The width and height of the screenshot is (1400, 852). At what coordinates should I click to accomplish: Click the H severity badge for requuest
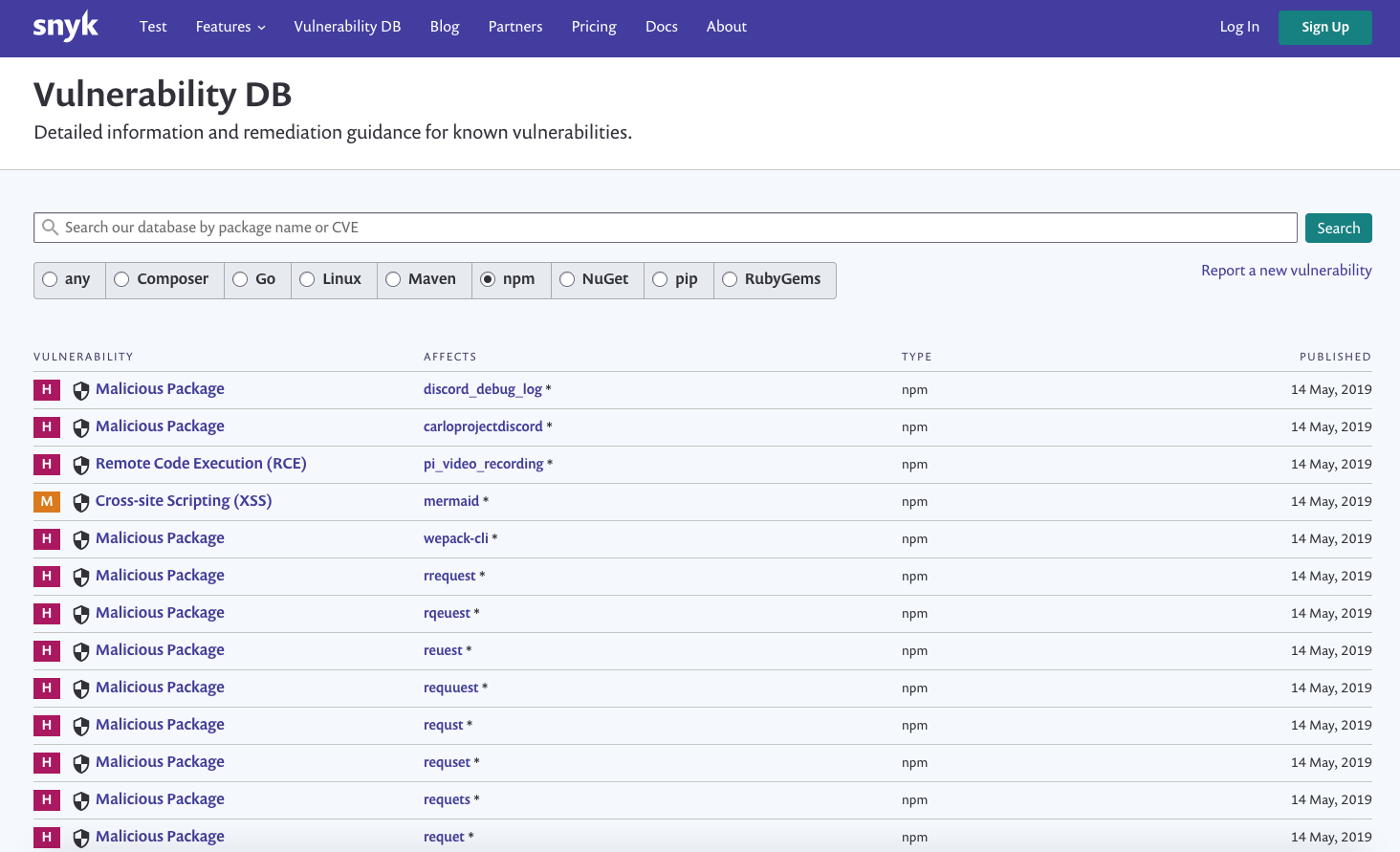pyautogui.click(x=47, y=688)
